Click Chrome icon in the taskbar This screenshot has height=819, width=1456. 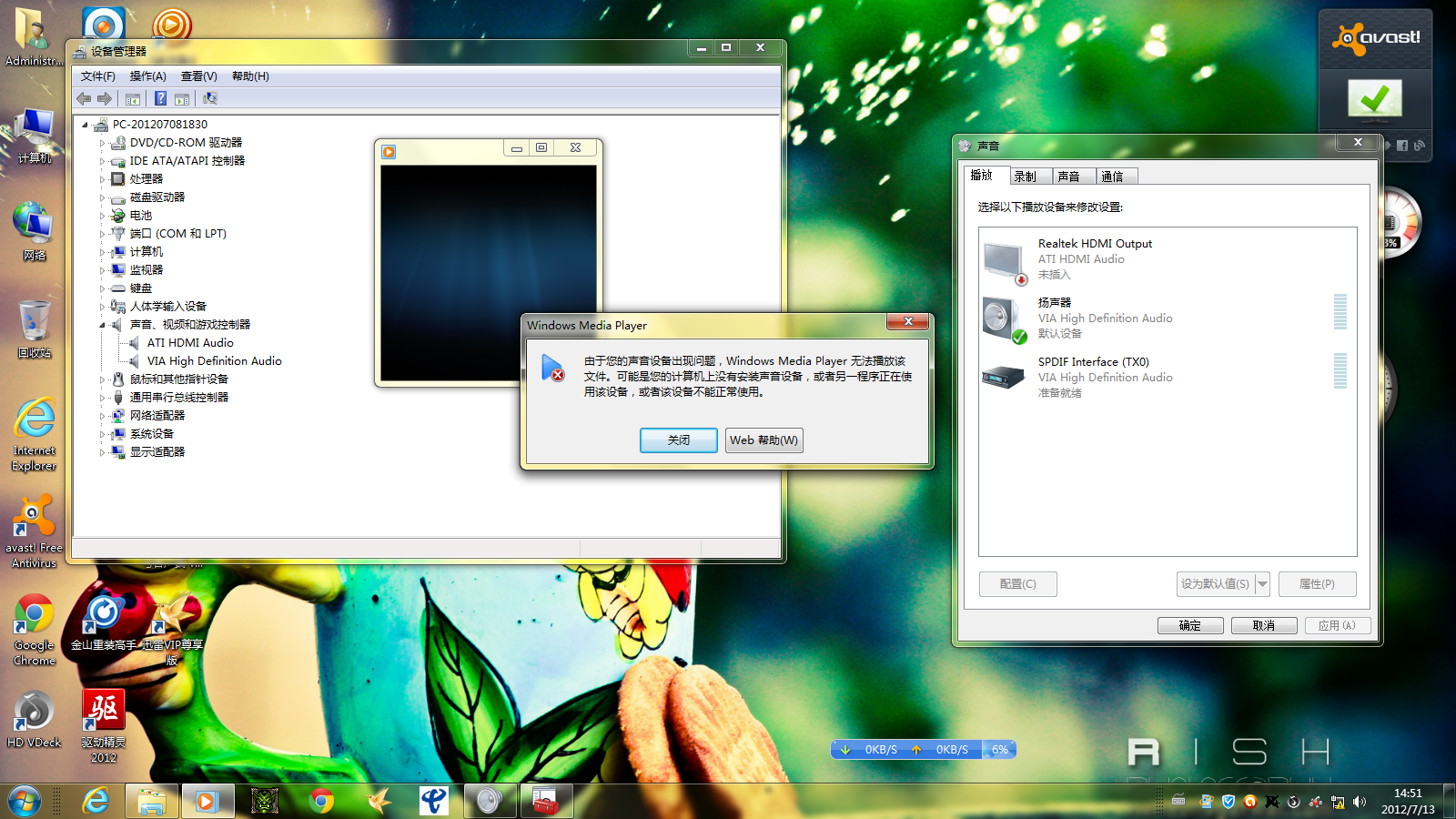[x=321, y=802]
